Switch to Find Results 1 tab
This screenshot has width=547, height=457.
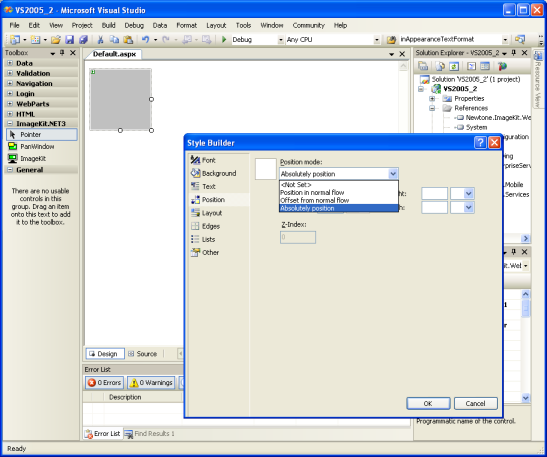pyautogui.click(x=150, y=434)
